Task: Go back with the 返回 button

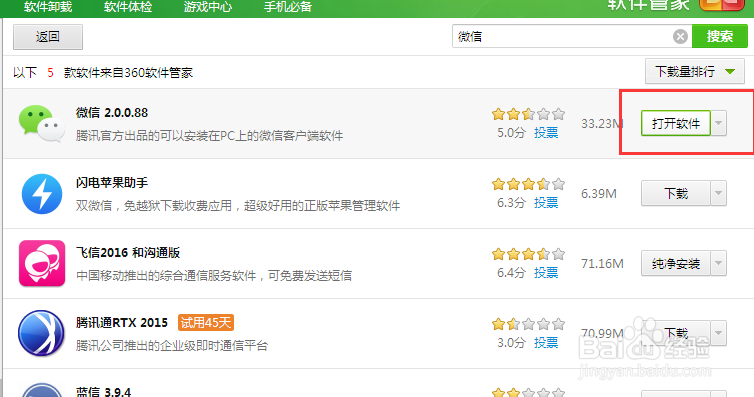Action: 48,37
